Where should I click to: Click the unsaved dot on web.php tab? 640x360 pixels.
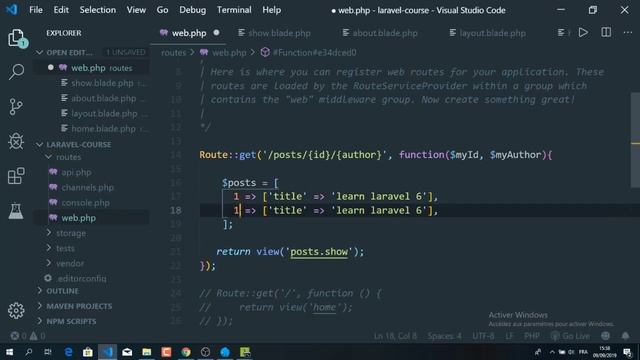pyautogui.click(x=216, y=33)
